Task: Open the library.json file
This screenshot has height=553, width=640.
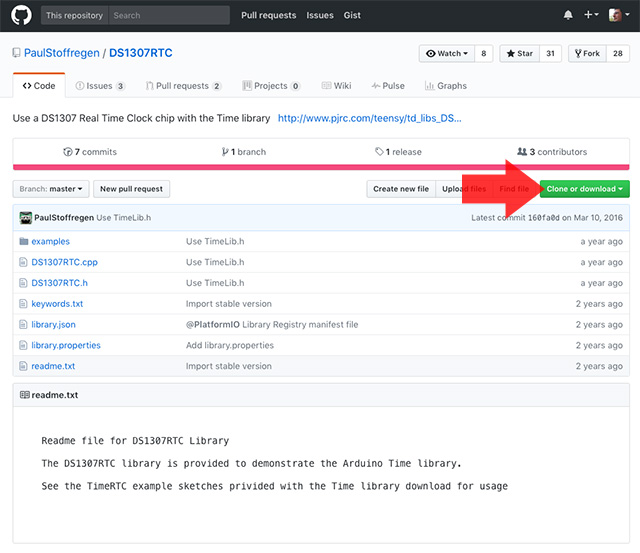Action: (53, 324)
